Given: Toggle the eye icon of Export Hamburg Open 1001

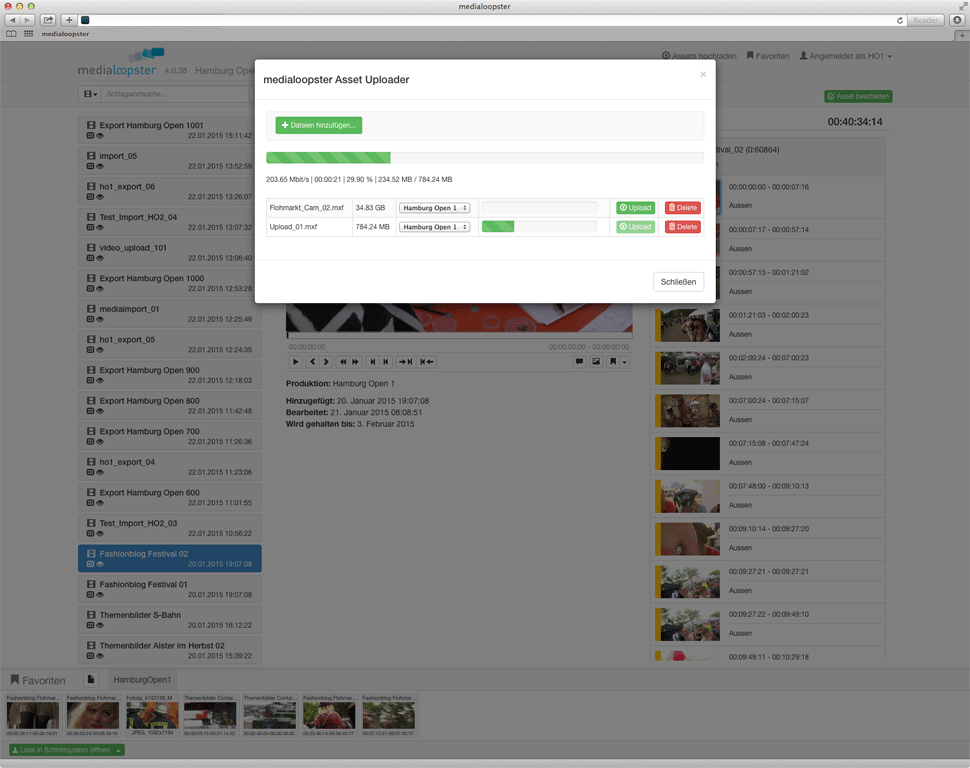Looking at the screenshot, I should tap(100, 136).
